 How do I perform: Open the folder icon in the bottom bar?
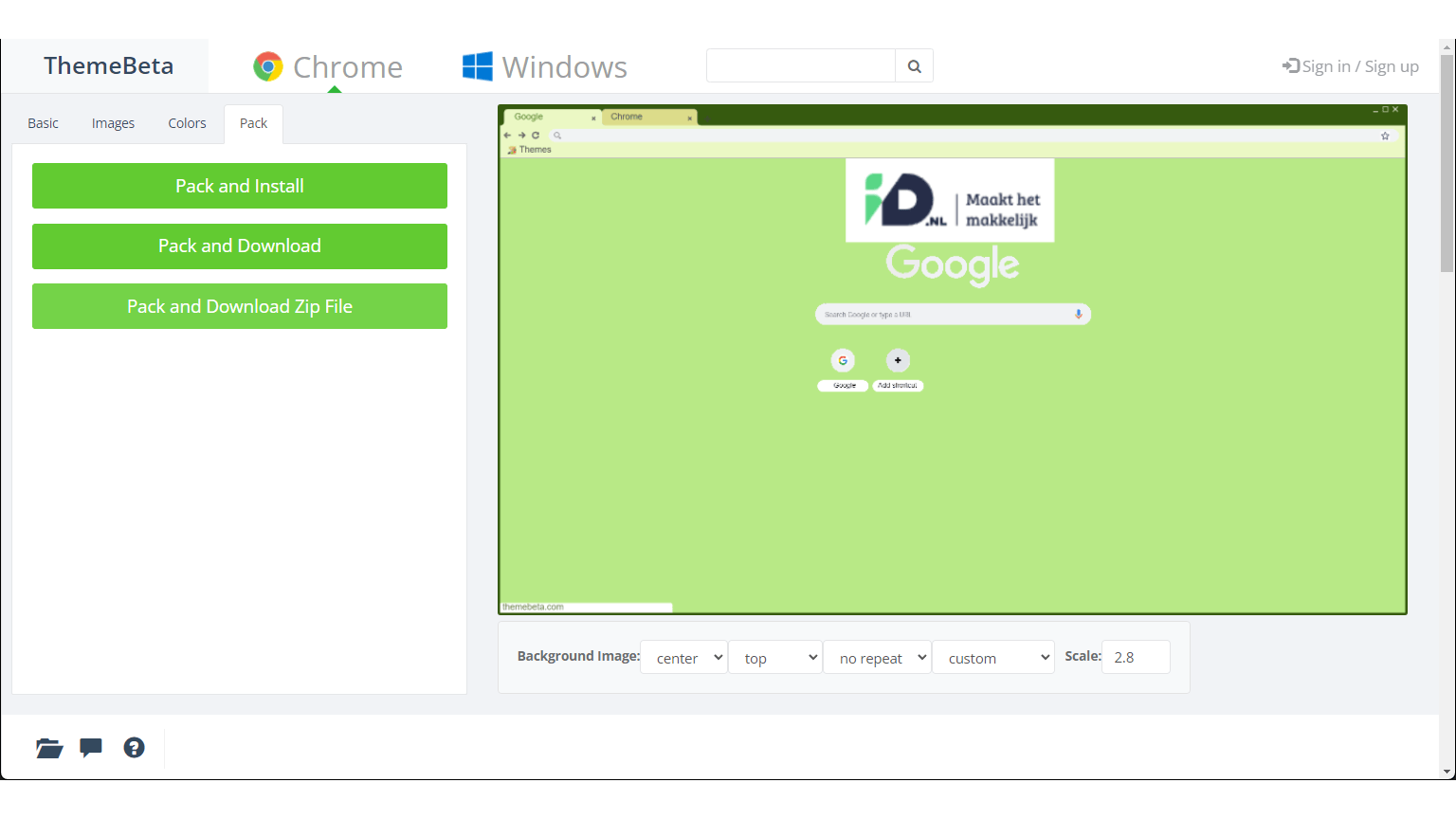point(49,748)
